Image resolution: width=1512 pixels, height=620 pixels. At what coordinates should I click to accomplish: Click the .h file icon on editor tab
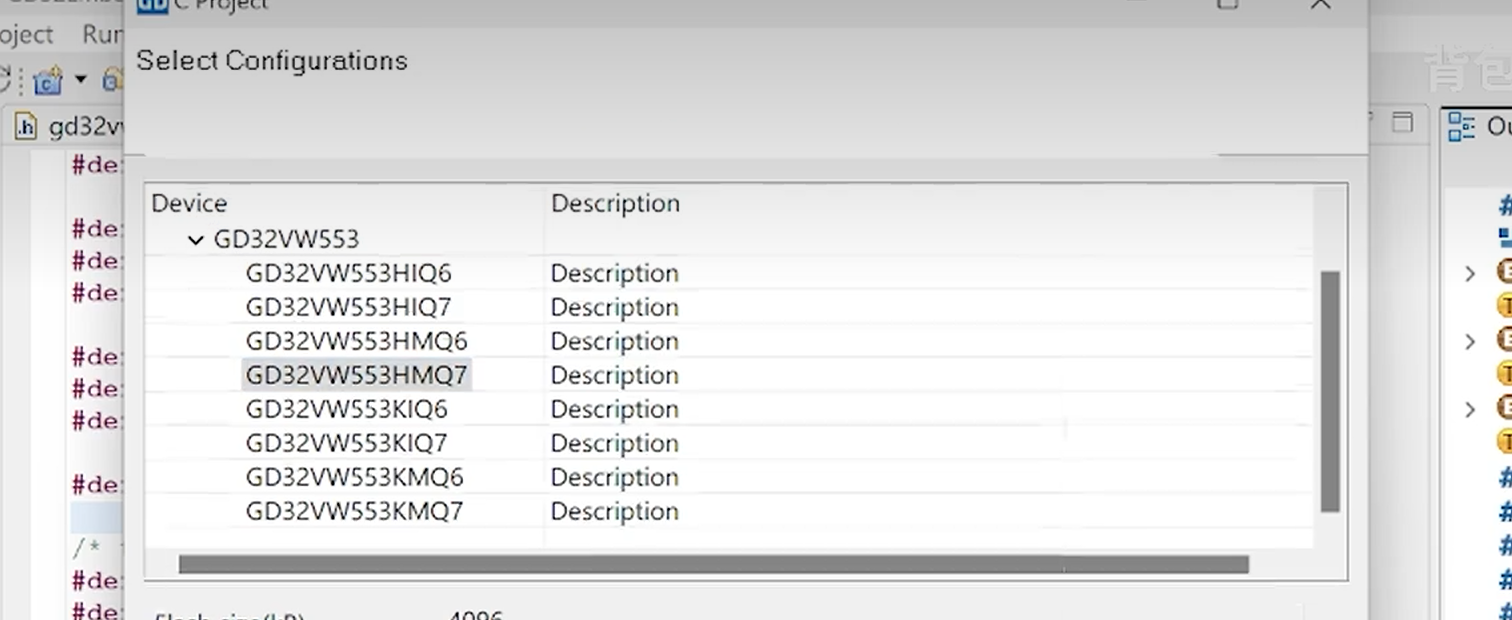pyautogui.click(x=26, y=127)
